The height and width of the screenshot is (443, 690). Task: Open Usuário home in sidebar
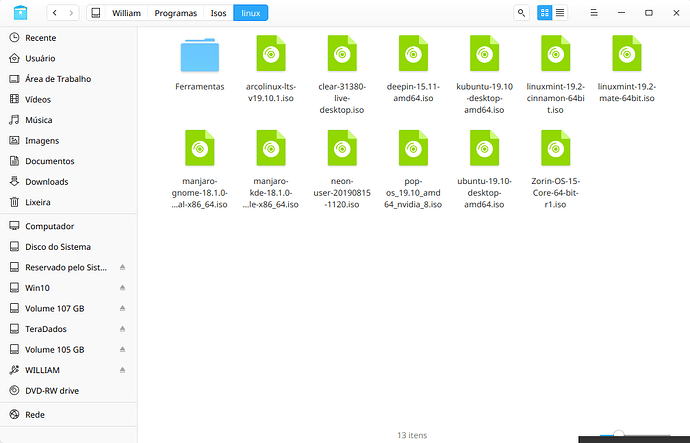[x=69, y=58]
